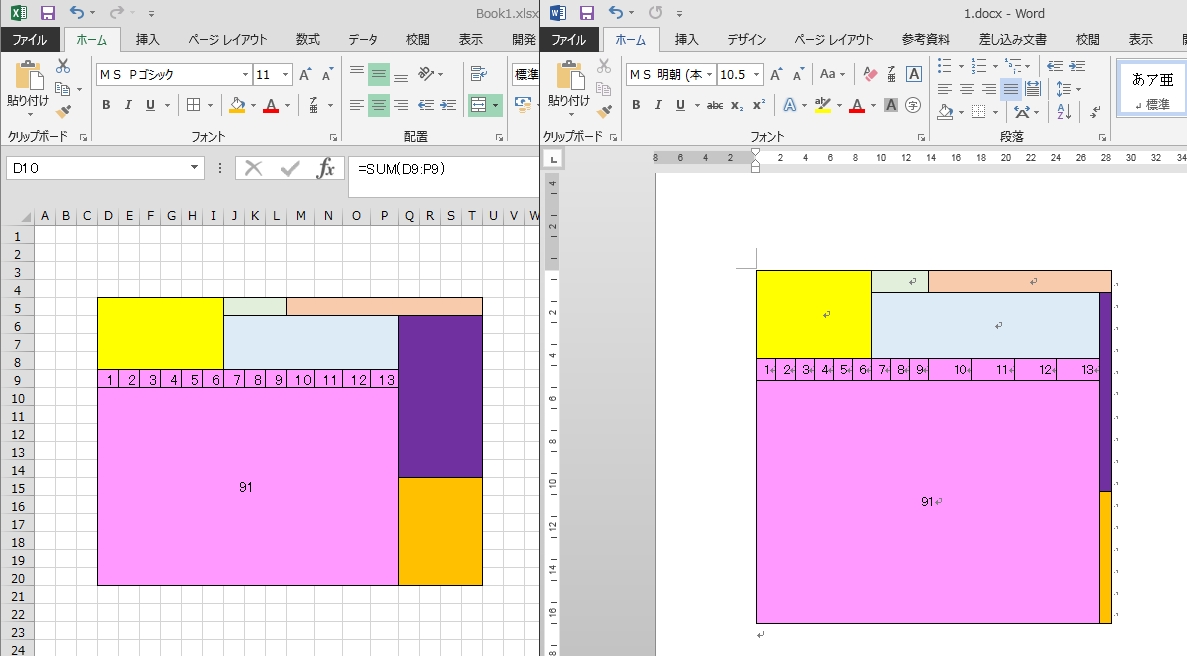
Task: Open Word 差し込み文書 tab
Action: (x=1012, y=39)
